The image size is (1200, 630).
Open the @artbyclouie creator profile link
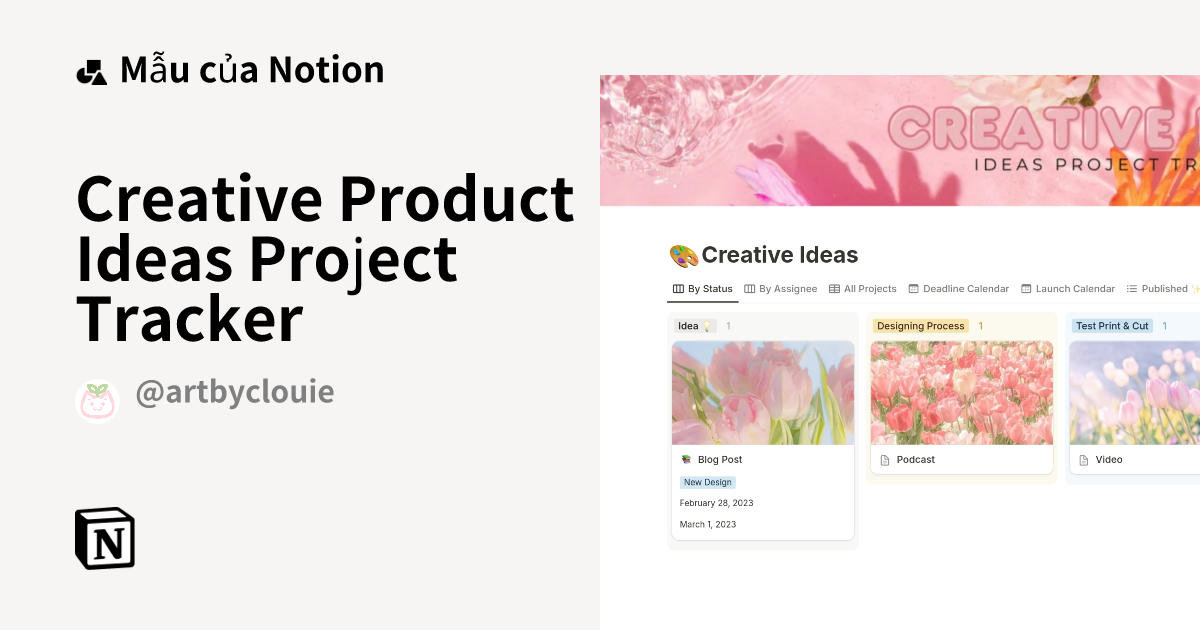[235, 391]
